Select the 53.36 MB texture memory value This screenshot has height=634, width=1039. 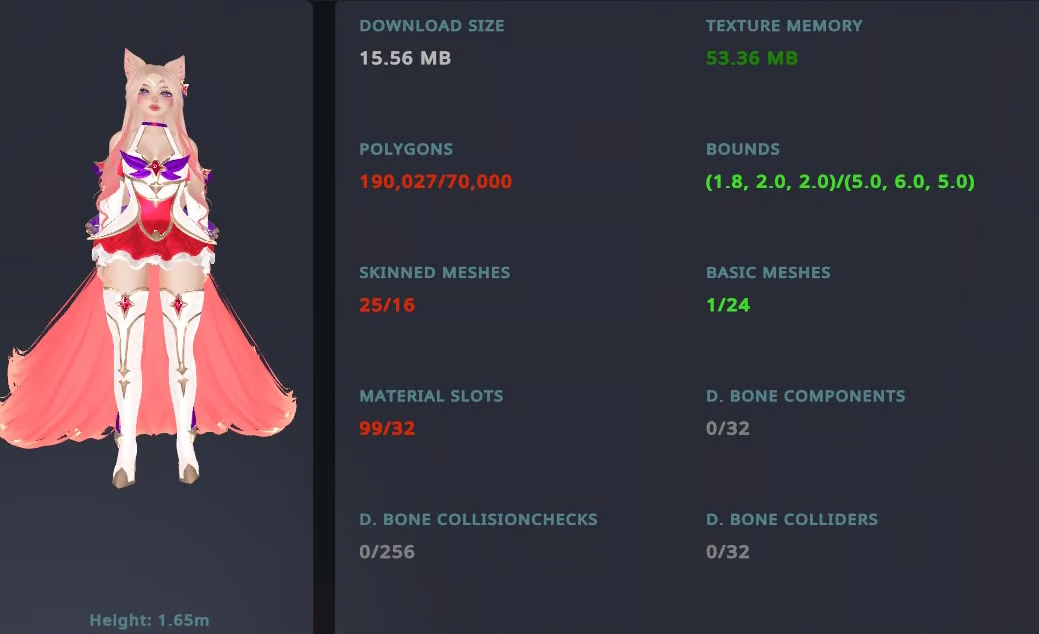click(751, 58)
